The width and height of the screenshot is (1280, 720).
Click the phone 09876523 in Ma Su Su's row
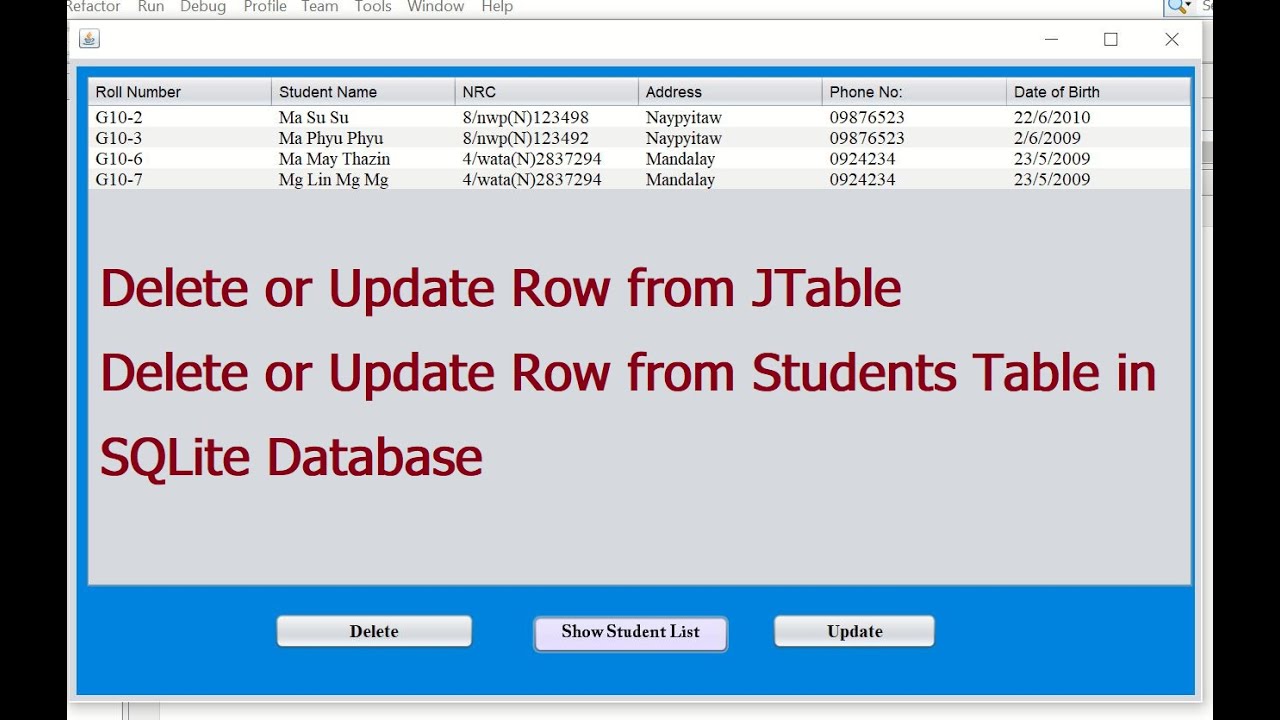pyautogui.click(x=914, y=117)
